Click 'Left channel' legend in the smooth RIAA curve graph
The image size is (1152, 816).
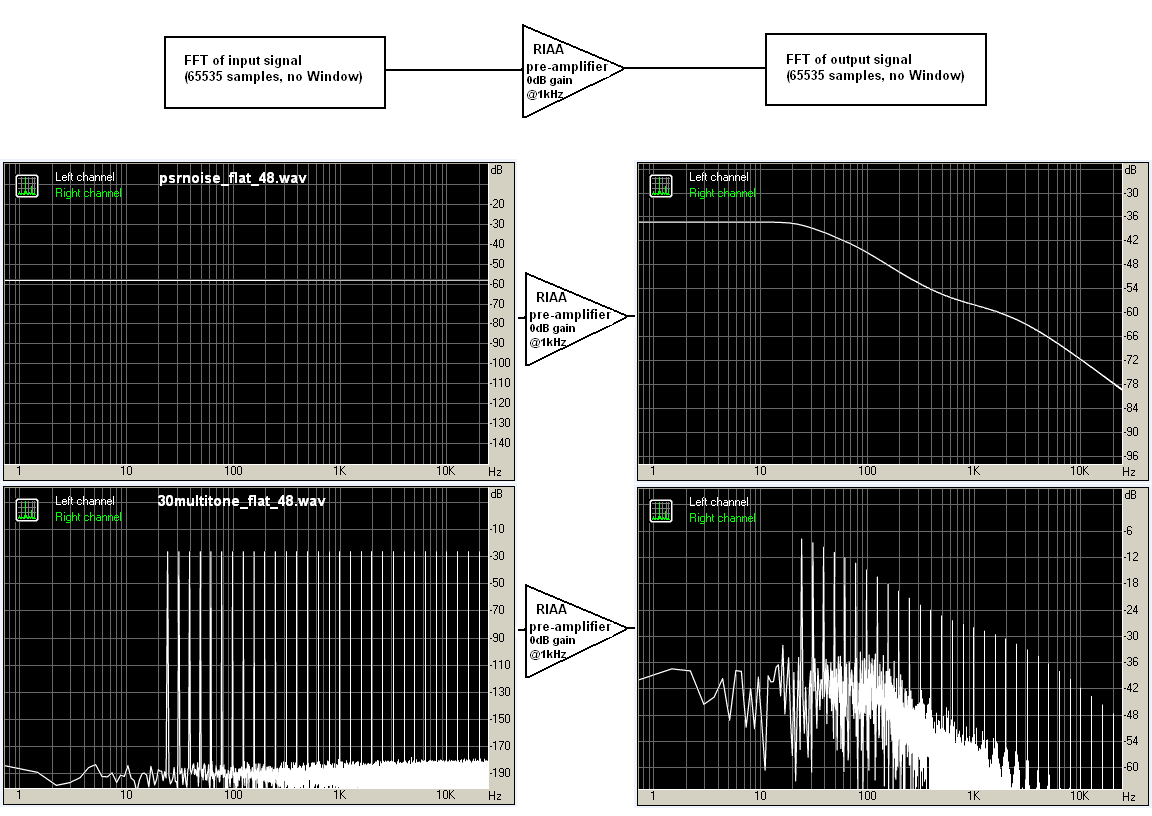pyautogui.click(x=719, y=177)
